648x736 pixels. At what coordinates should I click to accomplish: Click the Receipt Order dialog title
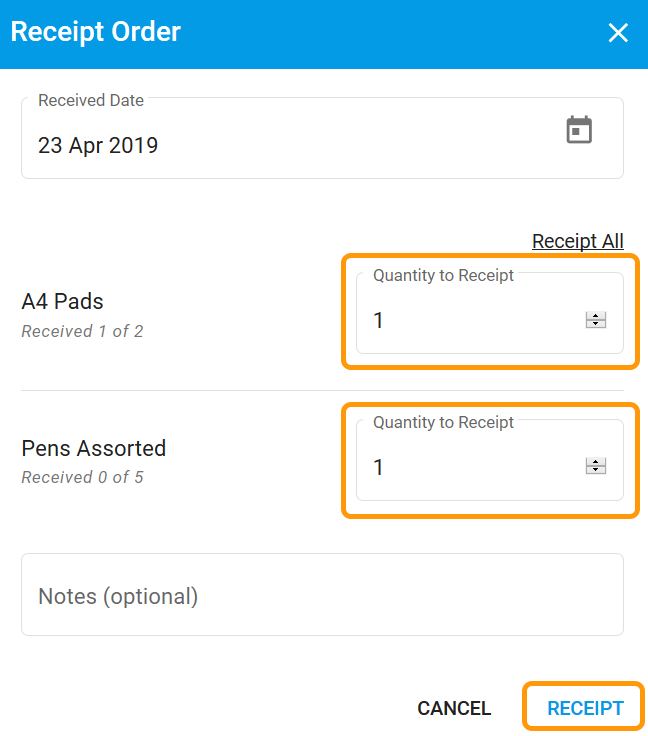[96, 32]
